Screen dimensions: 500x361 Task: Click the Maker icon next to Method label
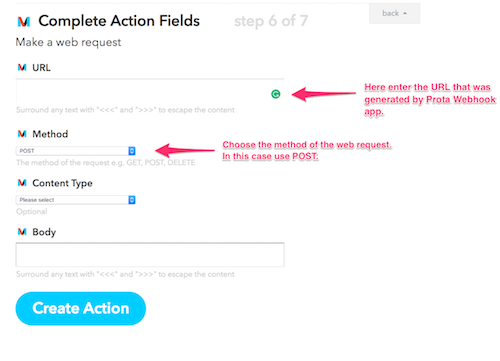coord(22,134)
